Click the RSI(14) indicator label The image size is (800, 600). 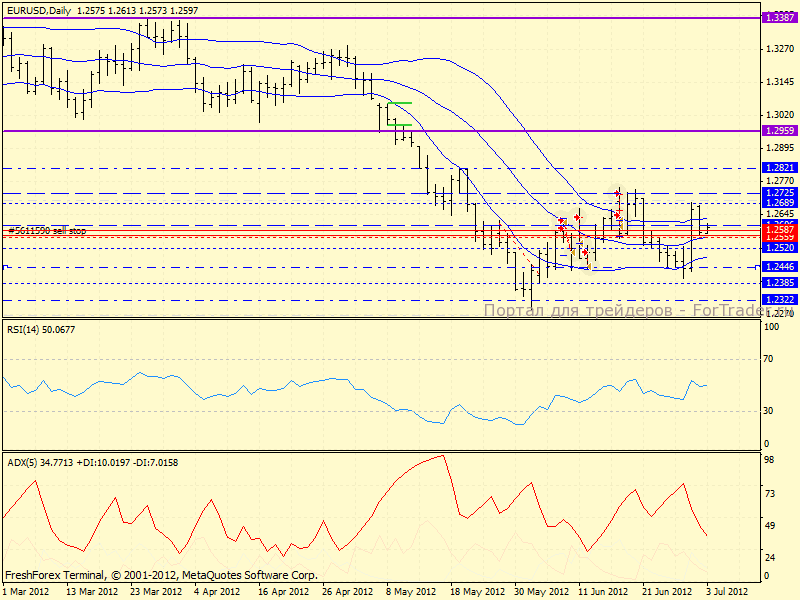point(40,329)
